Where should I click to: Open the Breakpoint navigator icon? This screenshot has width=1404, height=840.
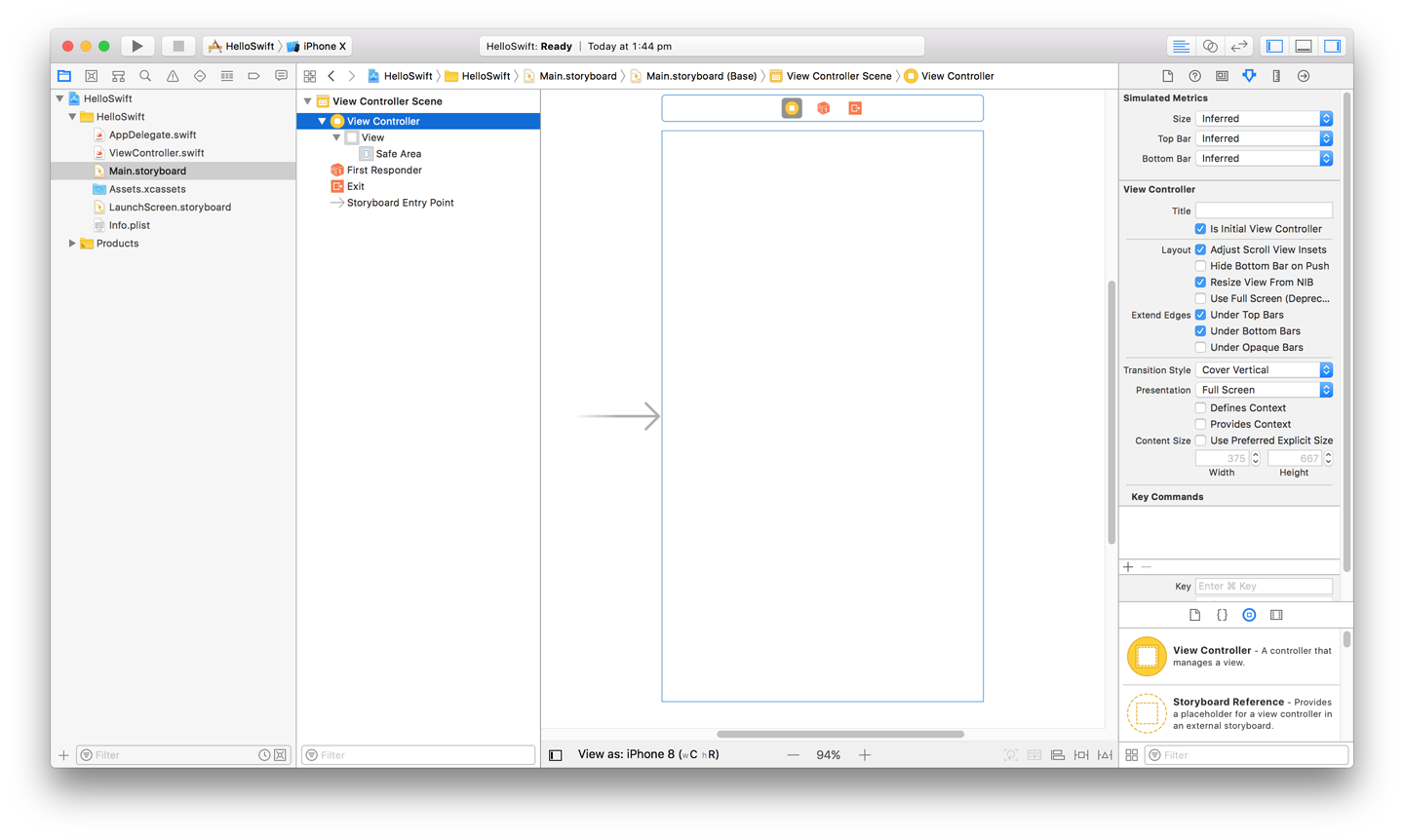click(253, 76)
